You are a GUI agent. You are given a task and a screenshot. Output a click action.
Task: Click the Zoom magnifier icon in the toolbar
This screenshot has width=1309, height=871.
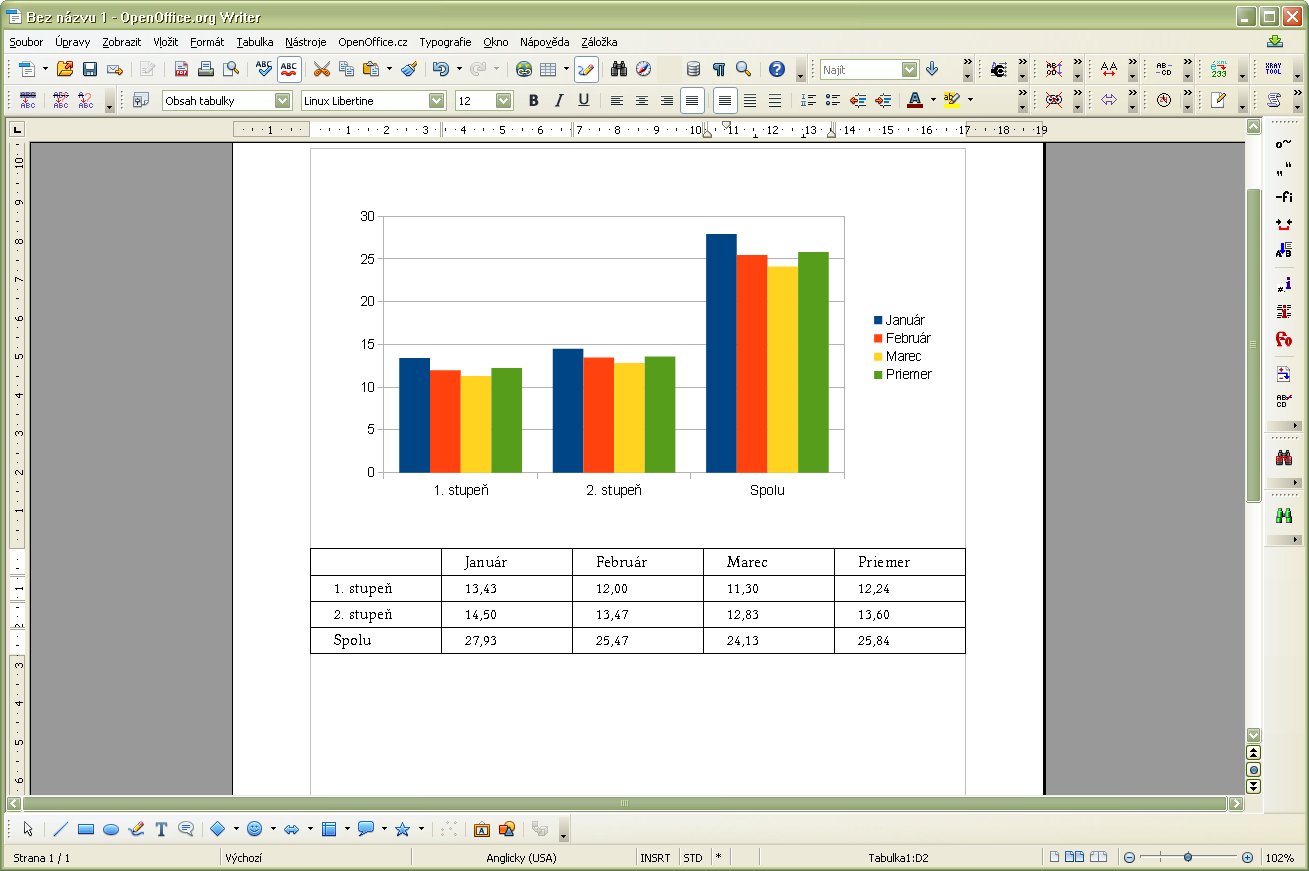coord(743,69)
